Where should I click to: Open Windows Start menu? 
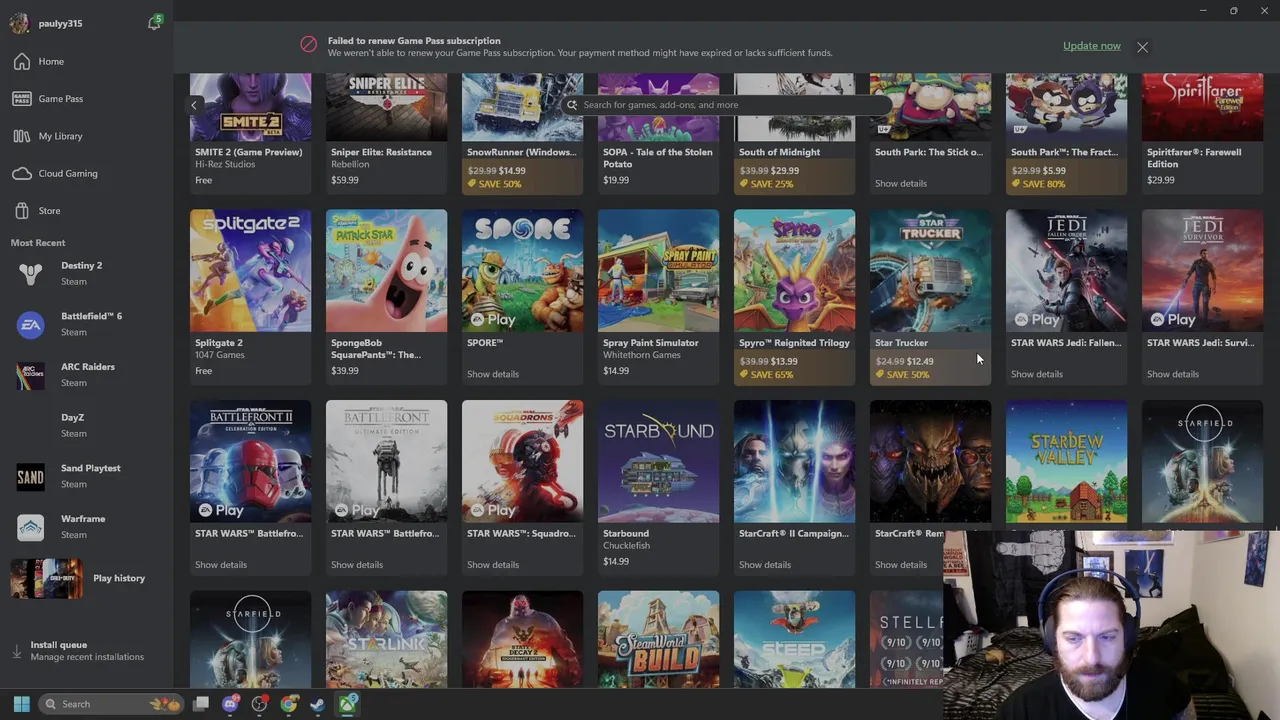(22, 704)
